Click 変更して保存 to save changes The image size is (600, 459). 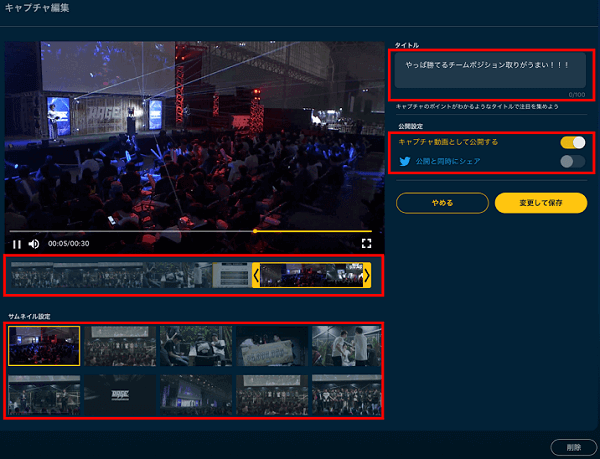[x=540, y=203]
